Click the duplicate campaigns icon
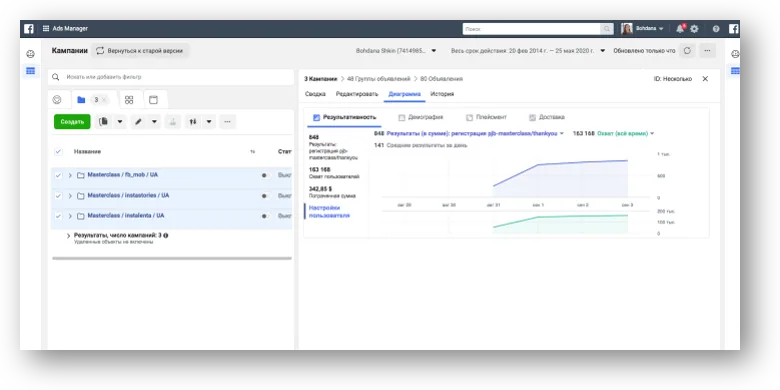The width and height of the screenshot is (780, 390). (x=103, y=122)
